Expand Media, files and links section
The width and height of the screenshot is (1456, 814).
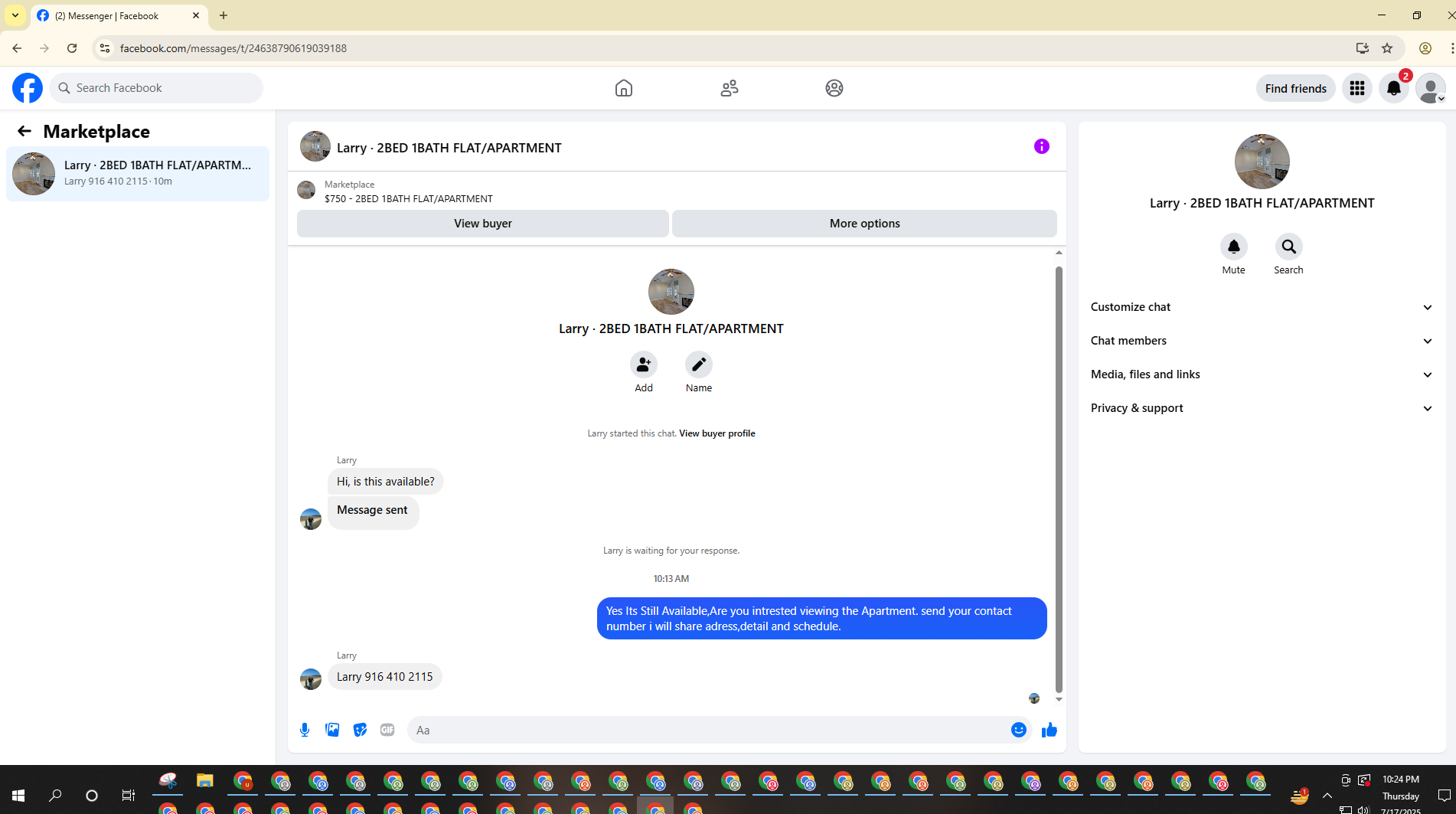coord(1262,374)
